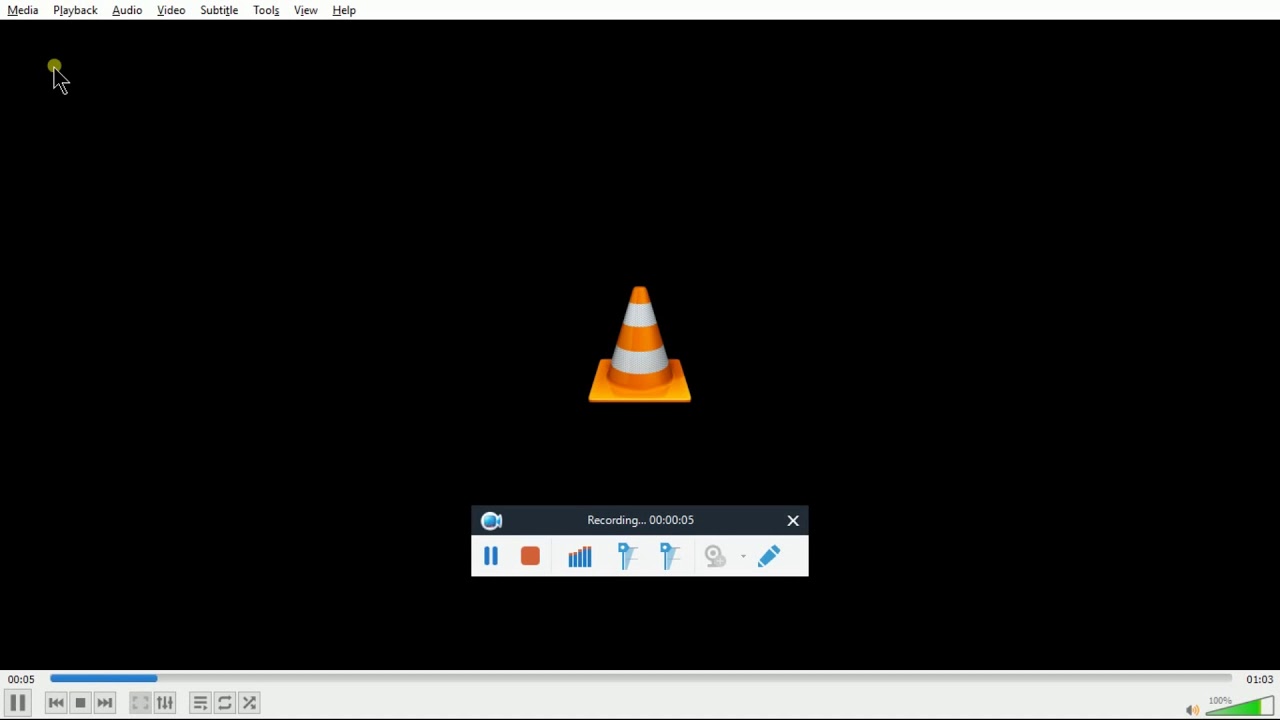Screen dimensions: 1280x720
Task: Click the total duration 01:03
Action: [1259, 680]
